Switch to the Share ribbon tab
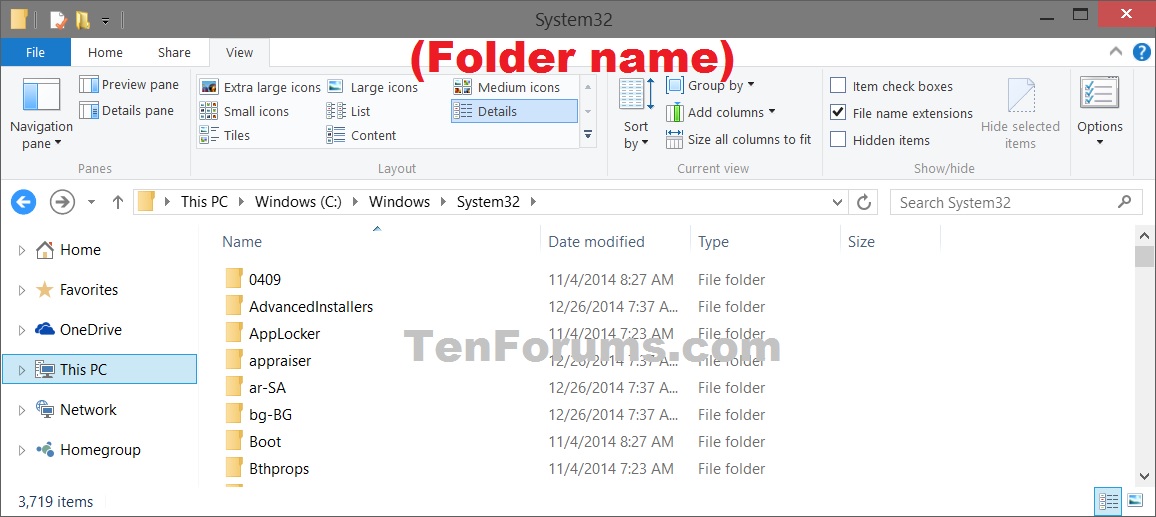1156x517 pixels. tap(174, 52)
